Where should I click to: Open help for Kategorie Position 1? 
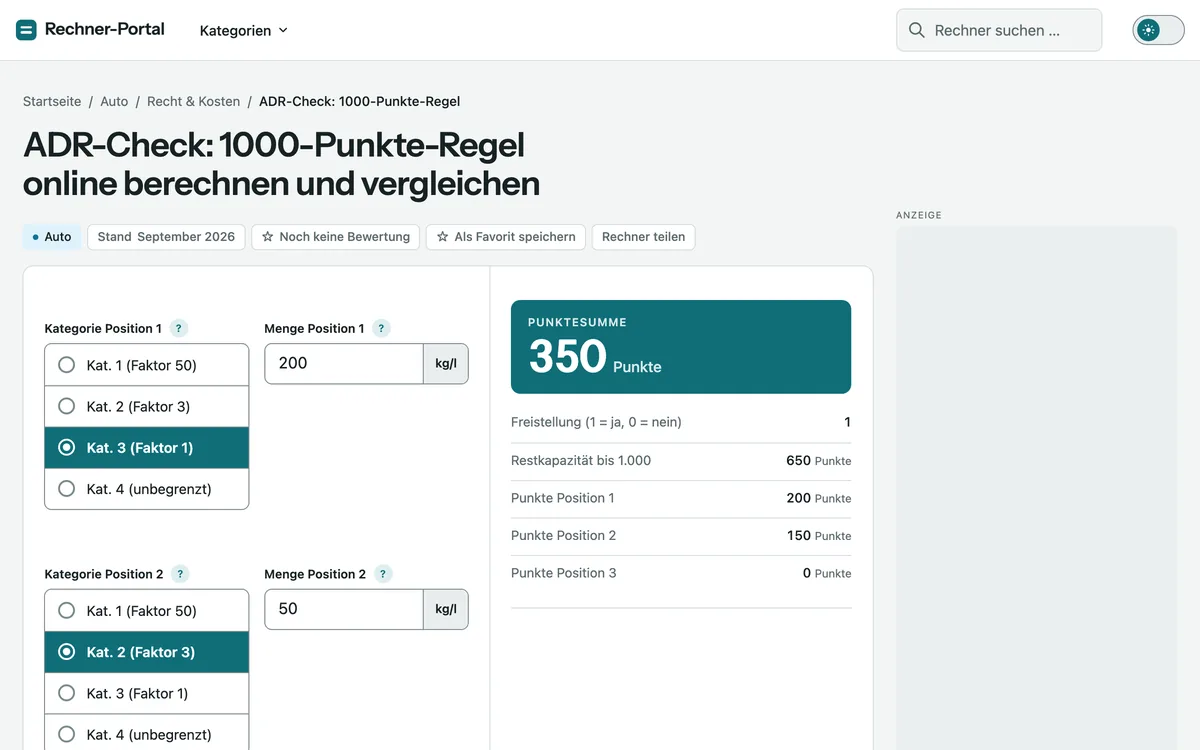click(179, 328)
